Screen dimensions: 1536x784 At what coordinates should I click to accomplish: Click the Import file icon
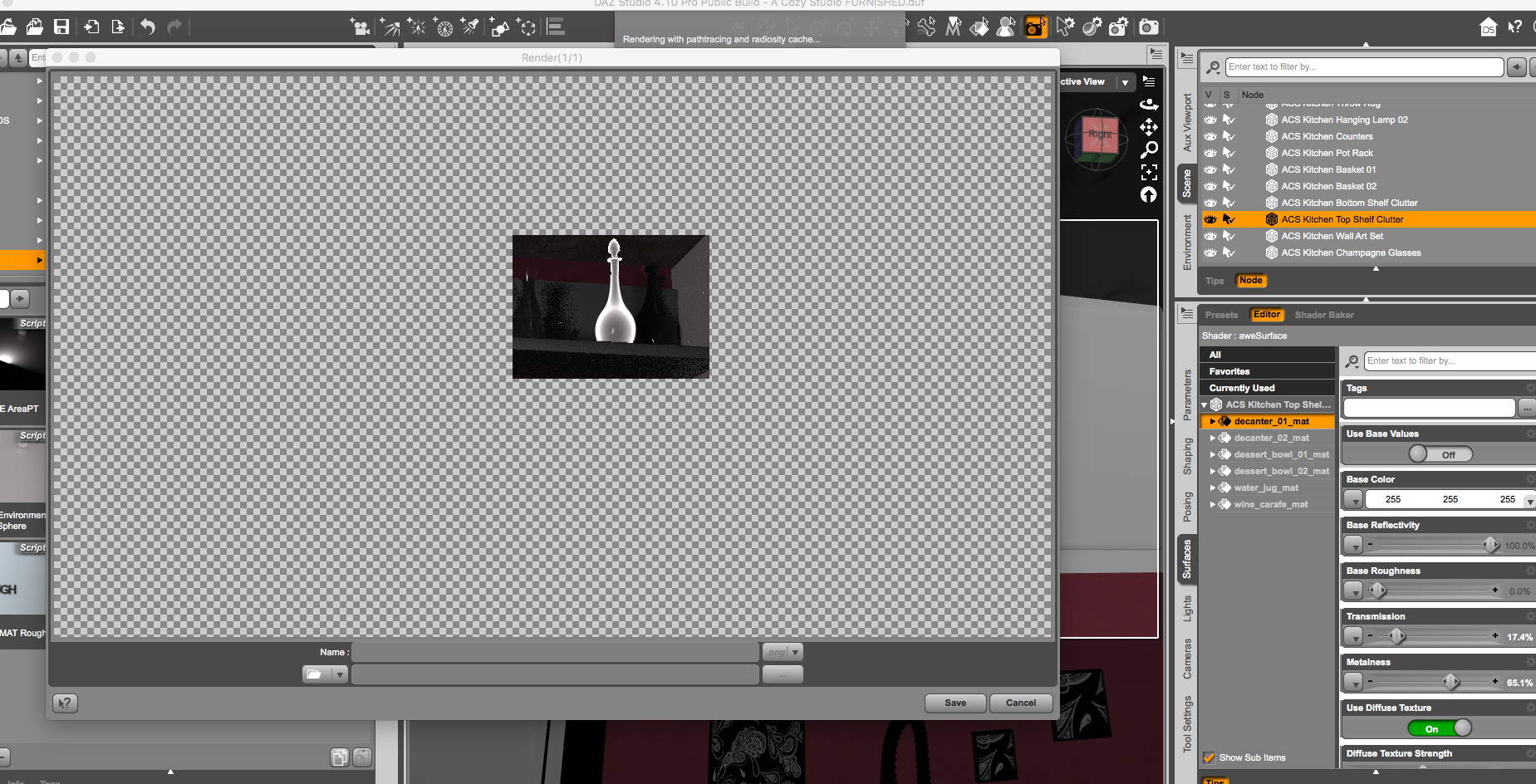coord(91,27)
